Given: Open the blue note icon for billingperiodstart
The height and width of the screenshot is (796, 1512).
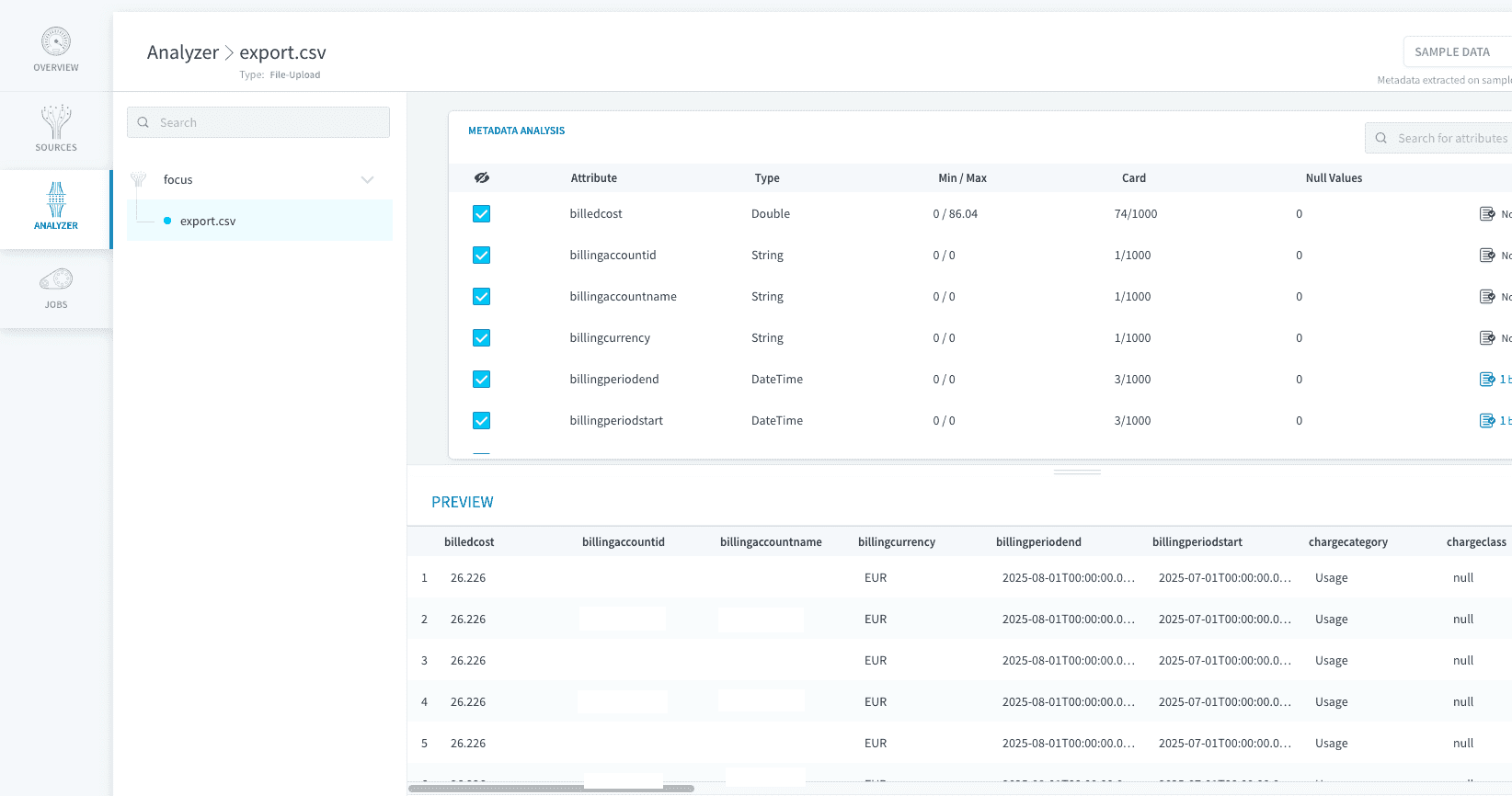Looking at the screenshot, I should tap(1486, 421).
